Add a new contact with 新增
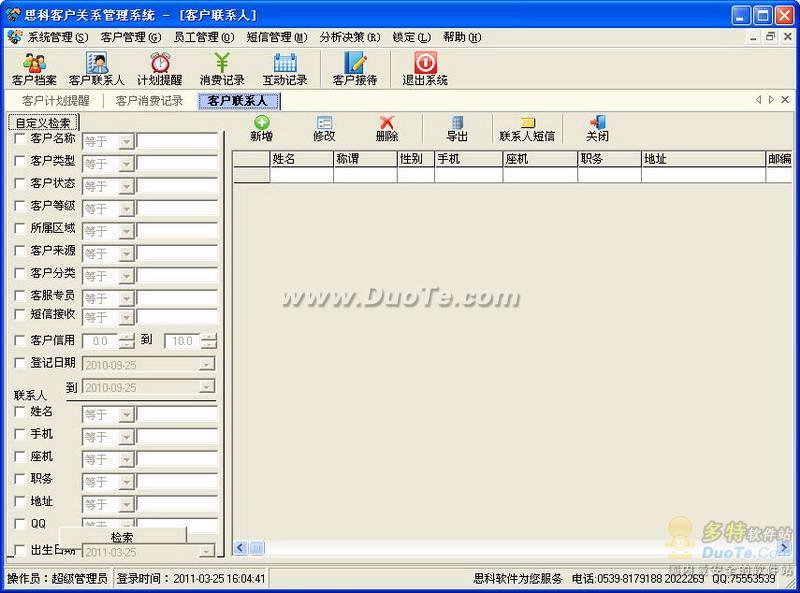Screen dimensions: 800x593 (261, 128)
